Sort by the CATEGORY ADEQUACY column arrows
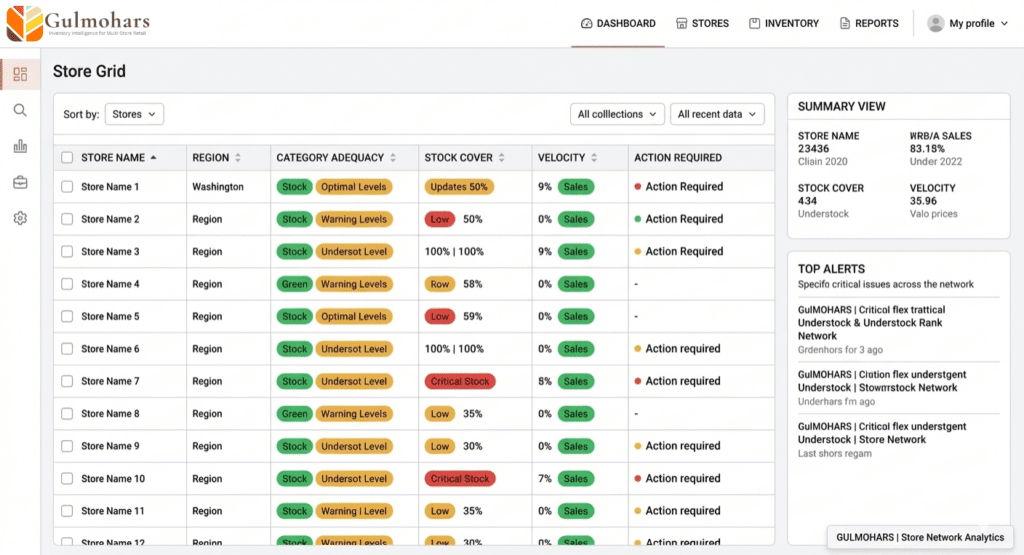 click(393, 157)
